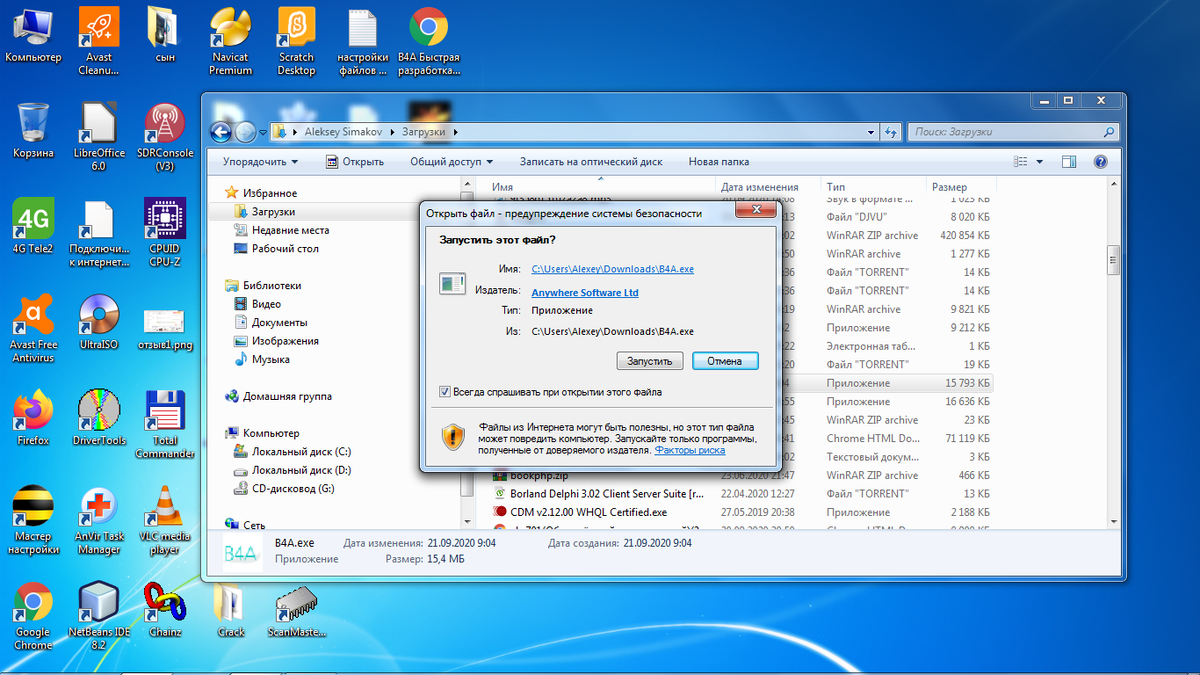Image resolution: width=1200 pixels, height=675 pixels.
Task: Launch SDRConsole (V3) from the desktop
Action: pyautogui.click(x=165, y=136)
